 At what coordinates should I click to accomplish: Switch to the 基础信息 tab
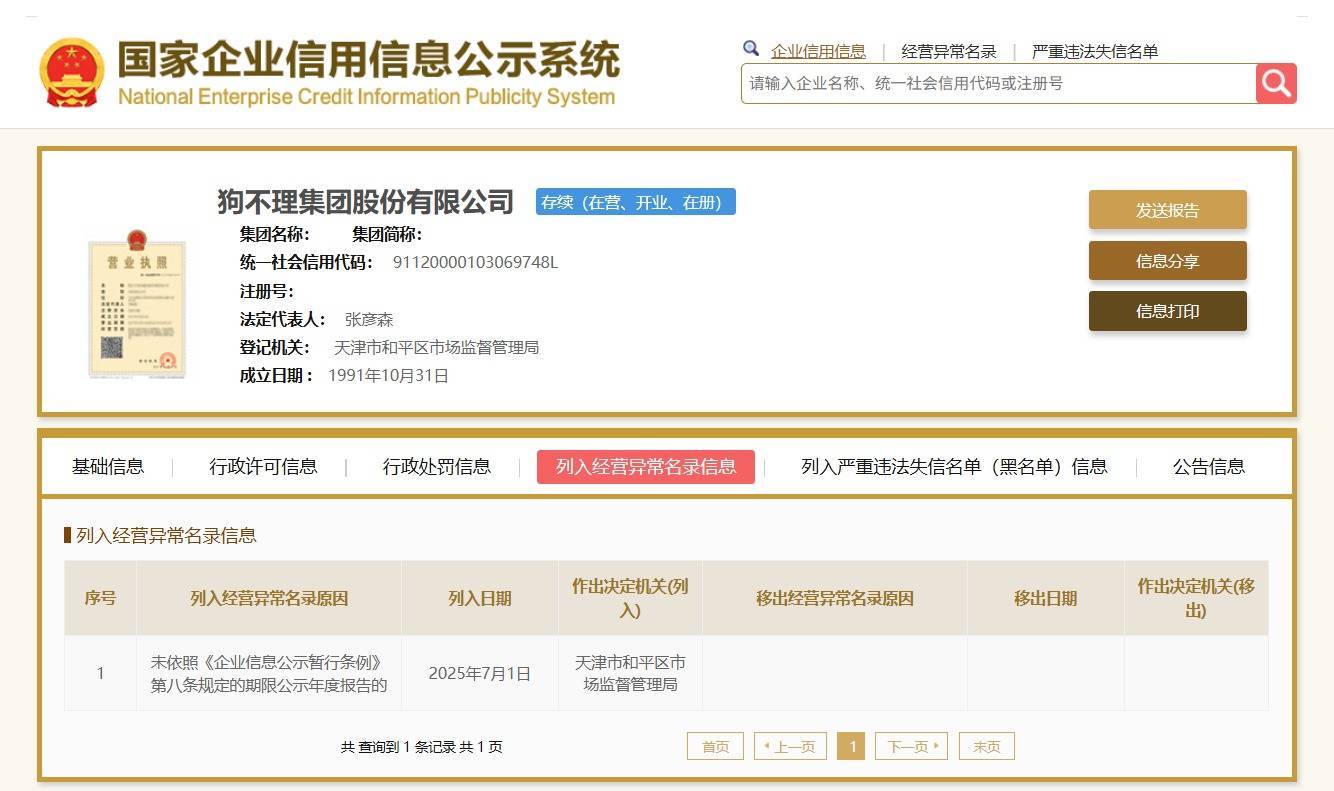pyautogui.click(x=107, y=466)
